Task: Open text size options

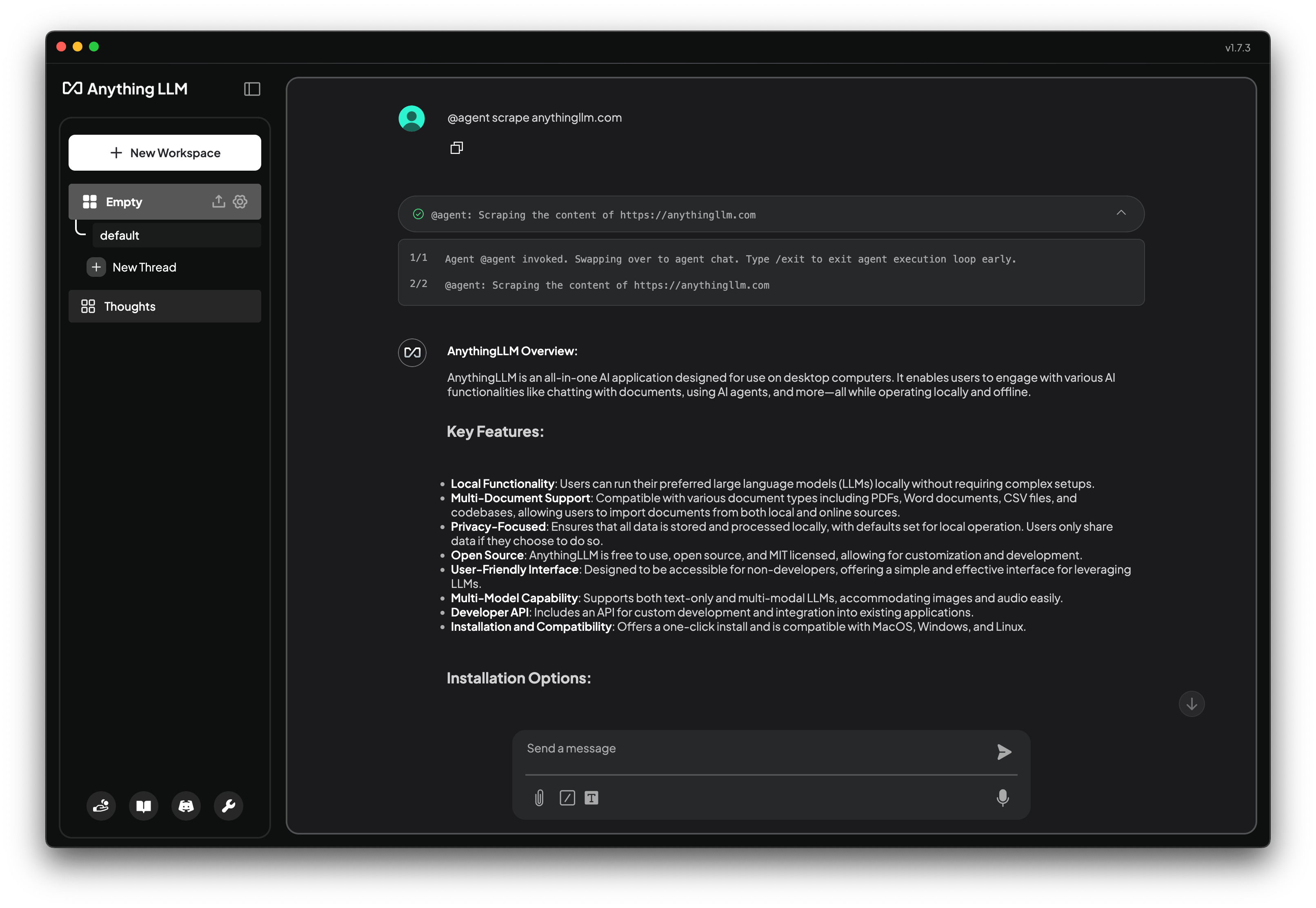Action: [591, 798]
